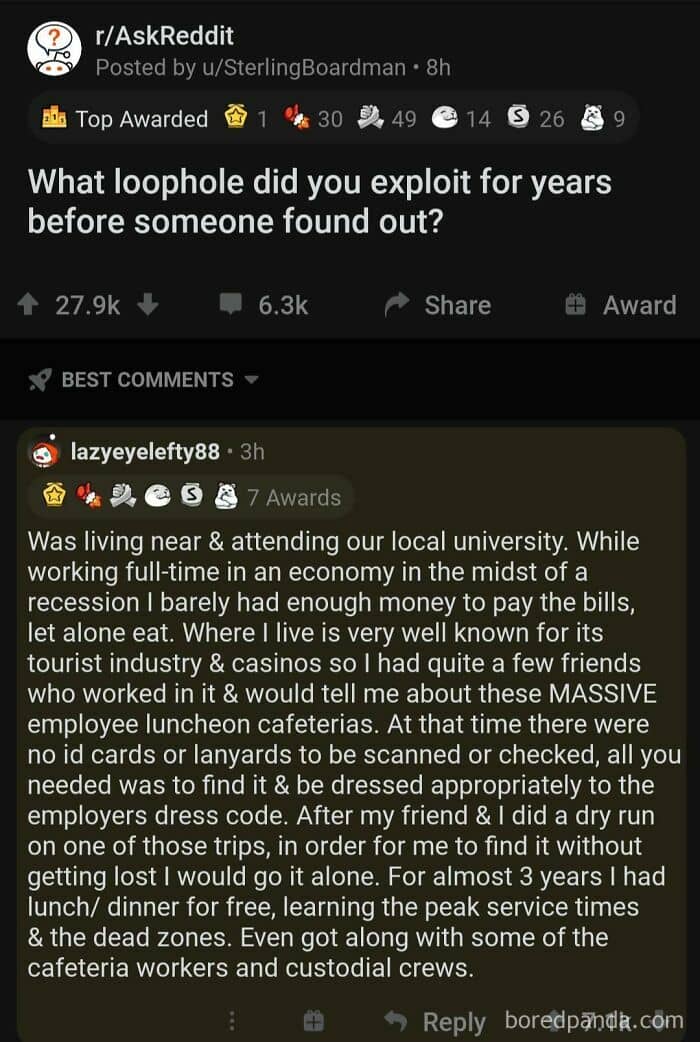Open the post's comments via the 6.3k bubble

[x=264, y=305]
